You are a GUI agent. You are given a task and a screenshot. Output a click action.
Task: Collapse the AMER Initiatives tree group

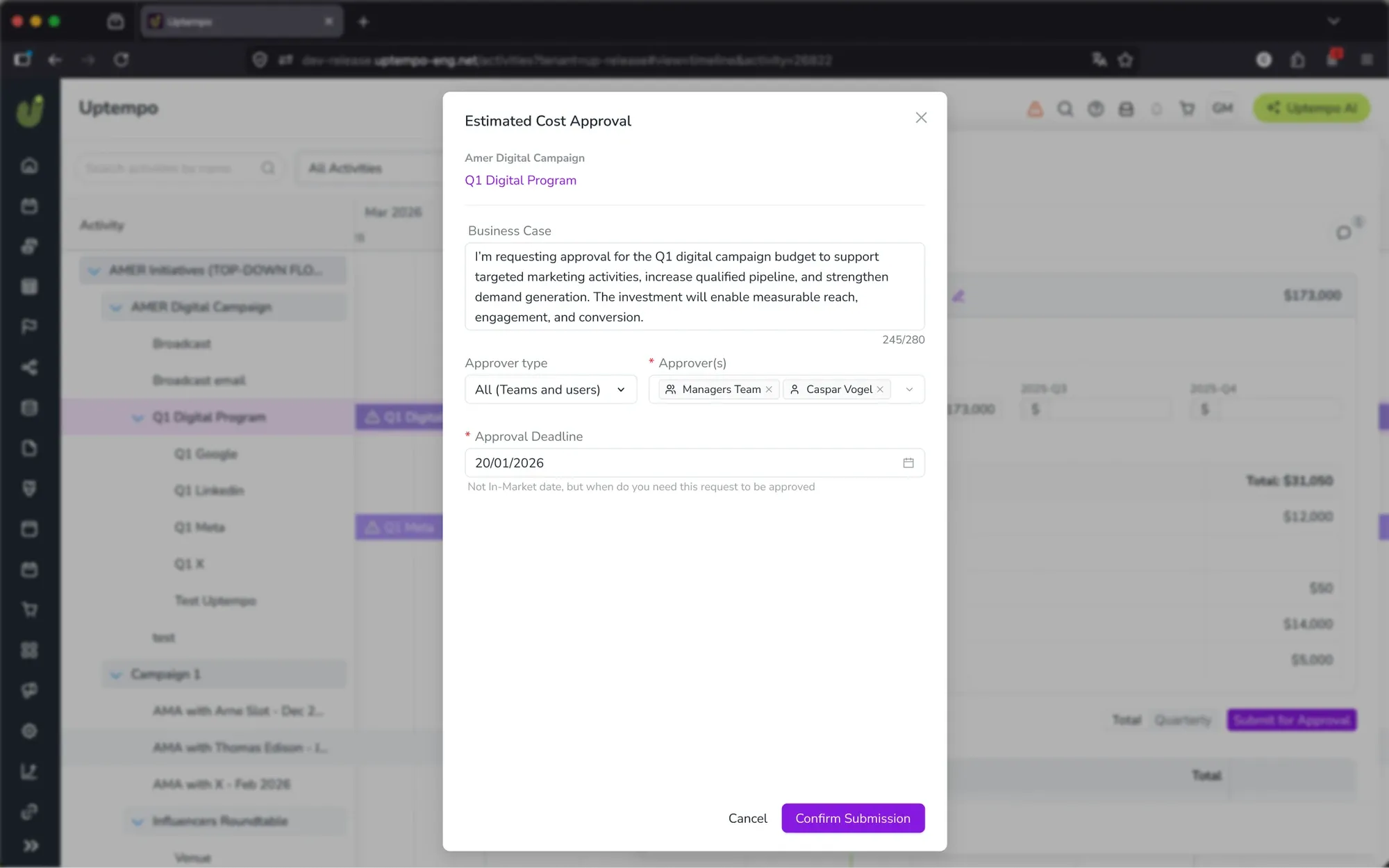click(93, 271)
